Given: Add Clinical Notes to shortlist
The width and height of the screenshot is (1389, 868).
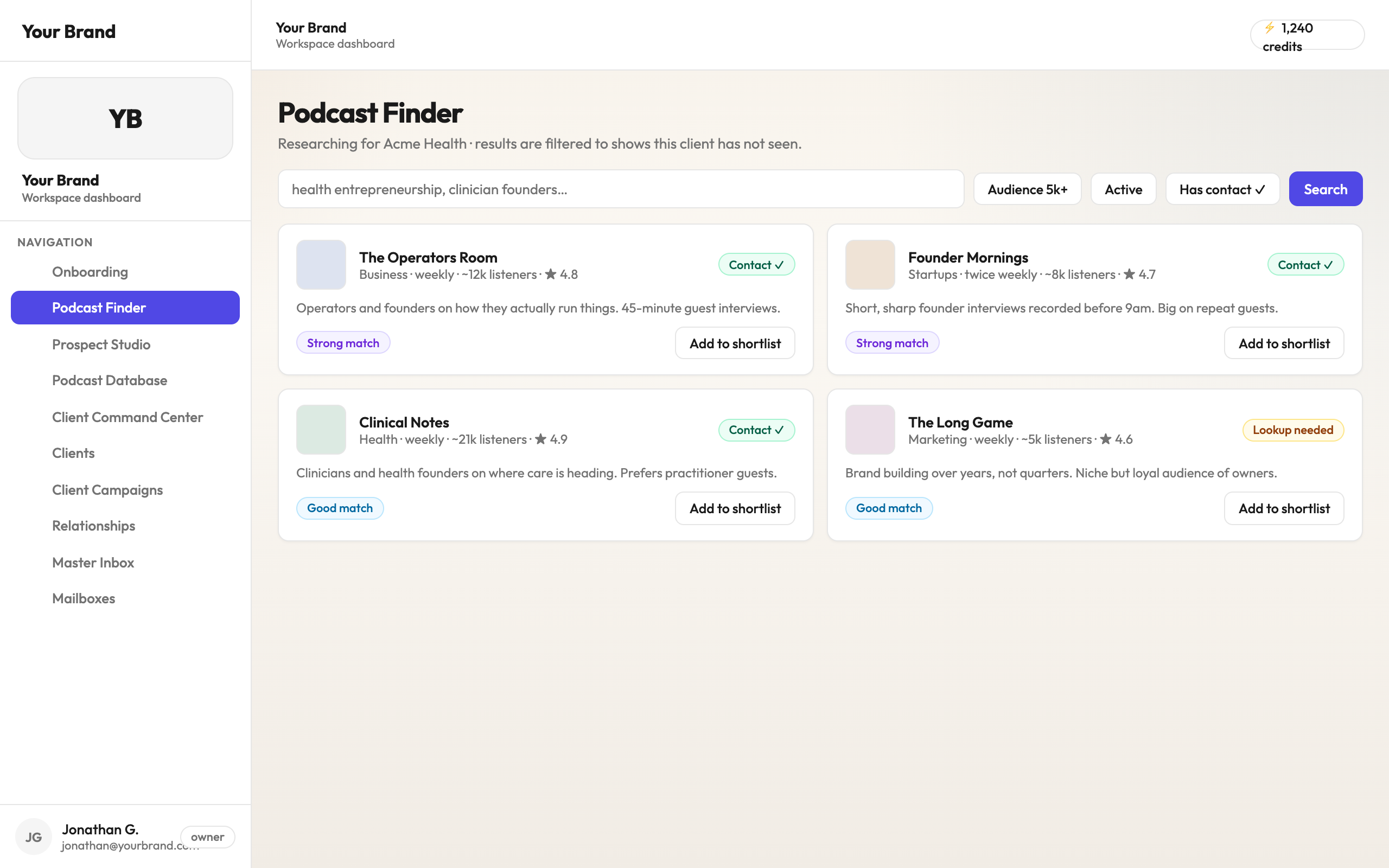Looking at the screenshot, I should tap(735, 508).
